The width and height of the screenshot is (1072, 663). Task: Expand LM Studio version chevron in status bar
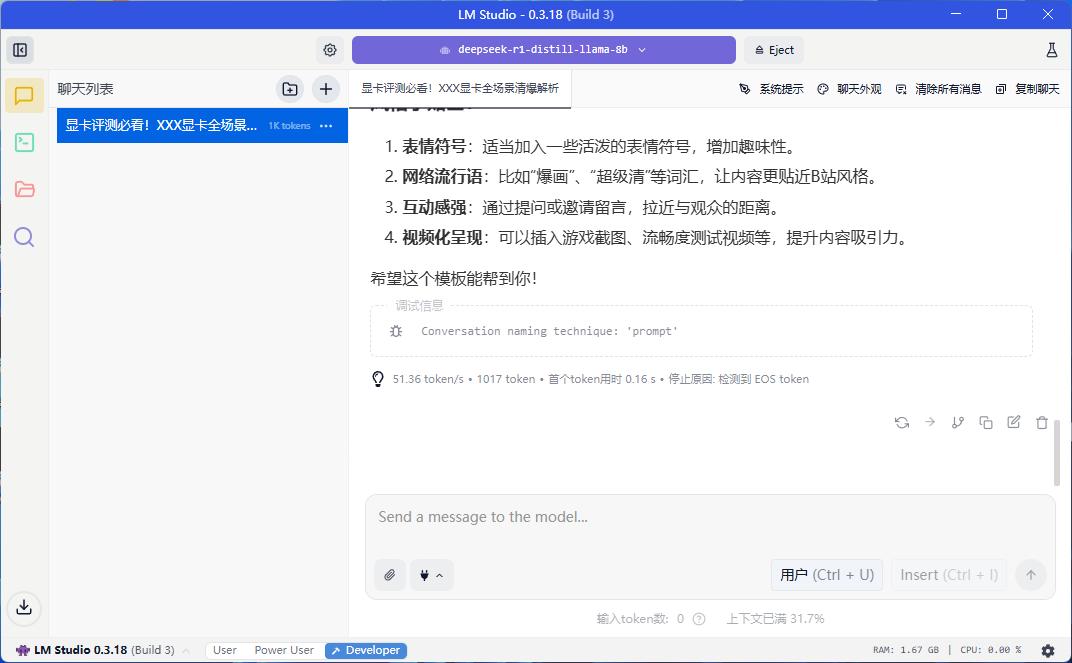click(x=186, y=651)
